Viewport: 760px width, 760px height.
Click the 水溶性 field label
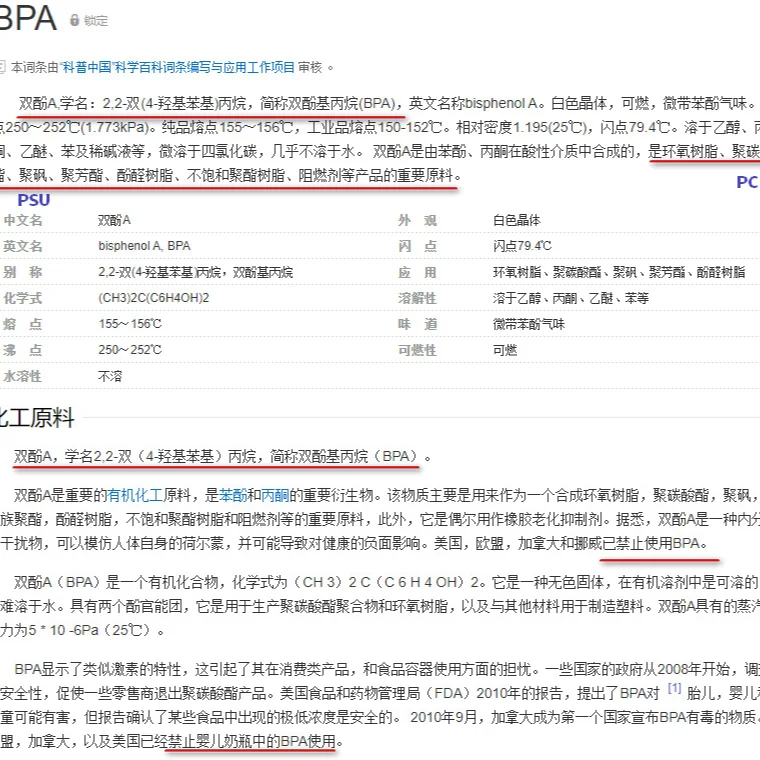point(23,376)
